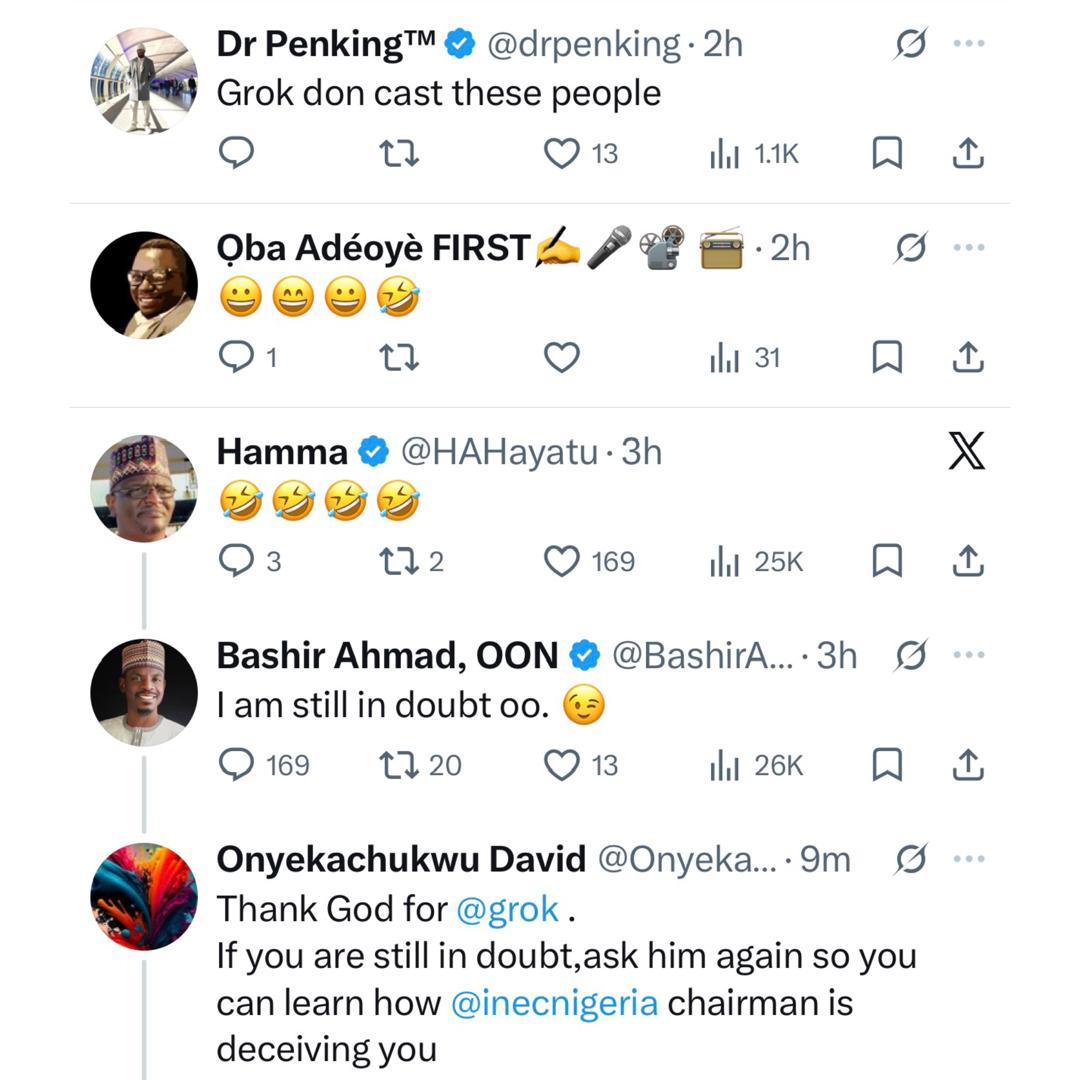Like Onyekachukwu David's reply
This screenshot has width=1080, height=1080.
[561, 1075]
